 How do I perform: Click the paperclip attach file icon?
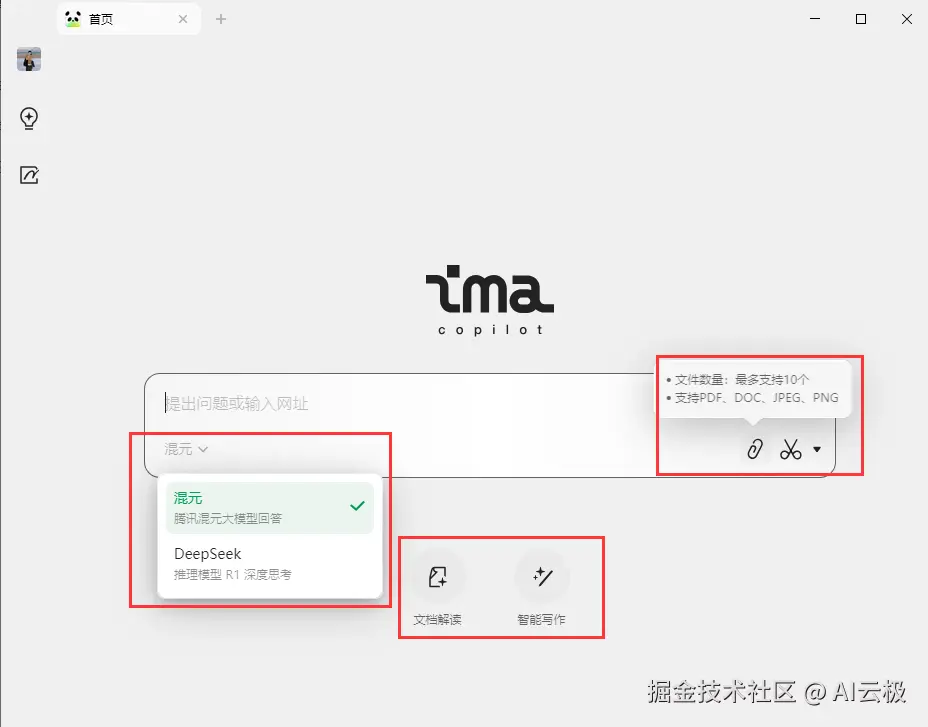point(755,449)
